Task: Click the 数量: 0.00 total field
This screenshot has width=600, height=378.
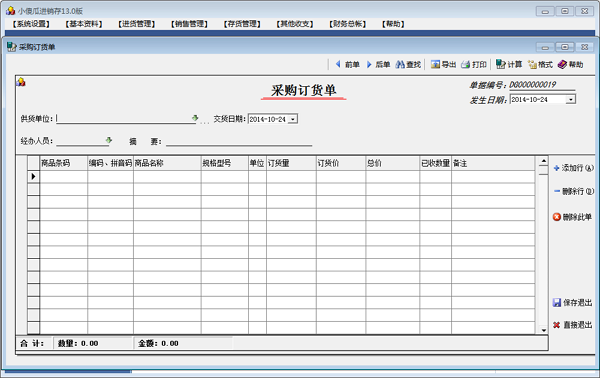Action: pos(93,343)
